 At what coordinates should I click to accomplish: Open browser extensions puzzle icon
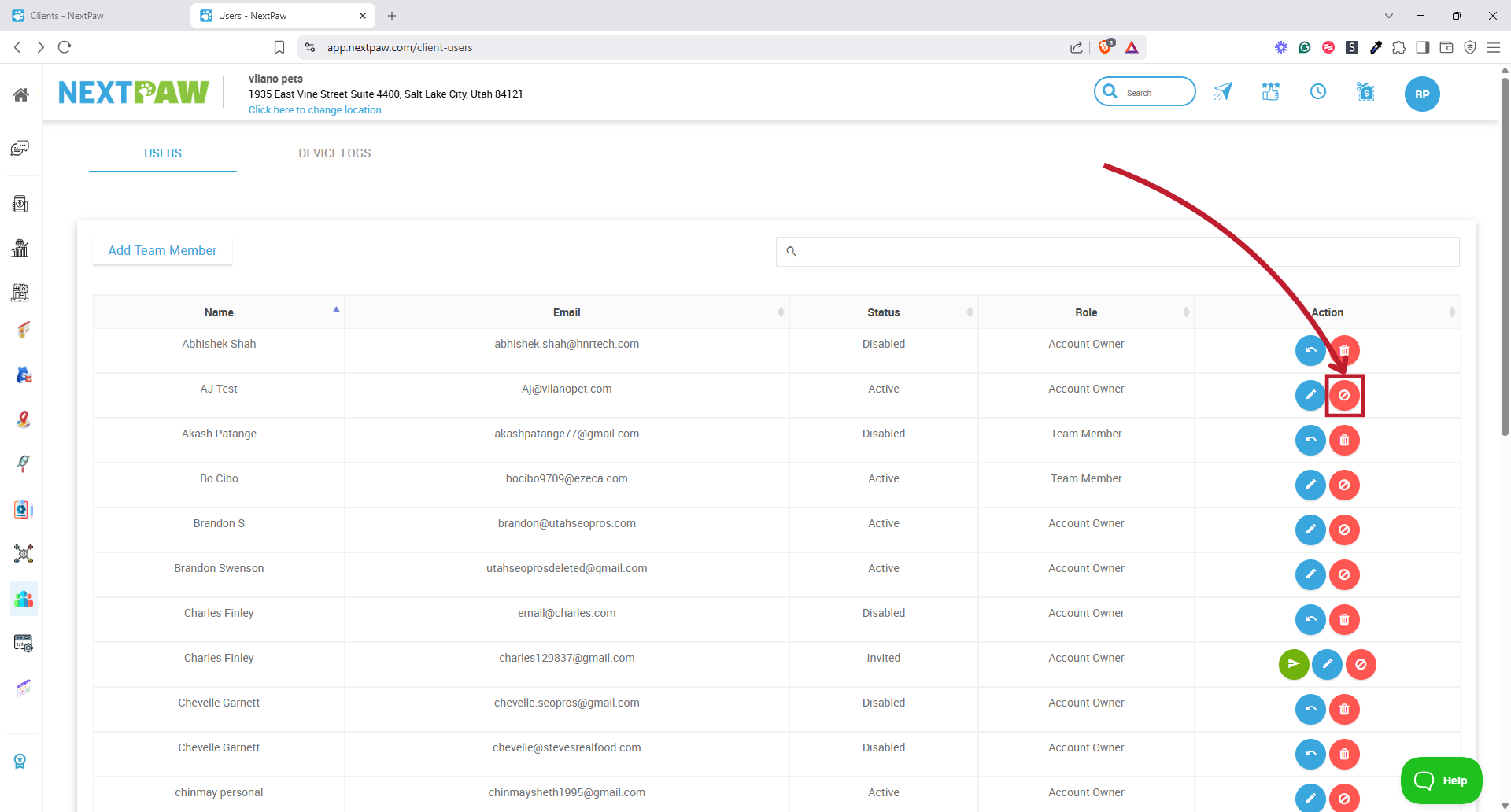tap(1398, 47)
